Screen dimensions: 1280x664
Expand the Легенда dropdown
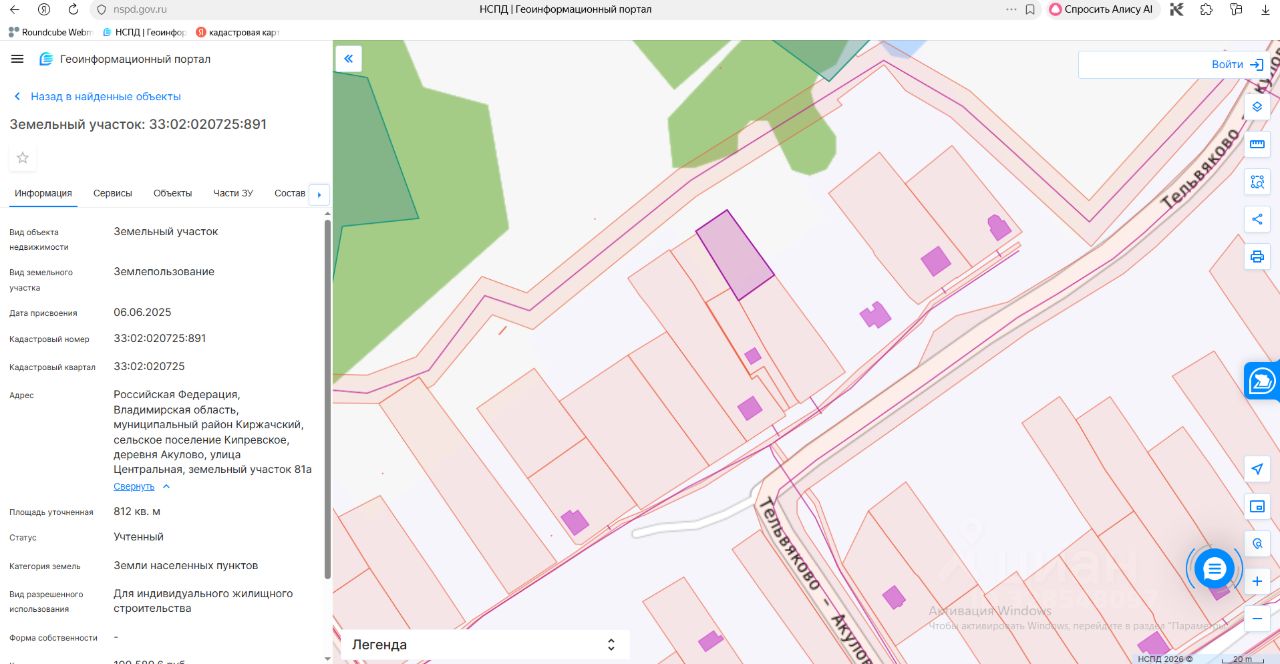pyautogui.click(x=485, y=645)
